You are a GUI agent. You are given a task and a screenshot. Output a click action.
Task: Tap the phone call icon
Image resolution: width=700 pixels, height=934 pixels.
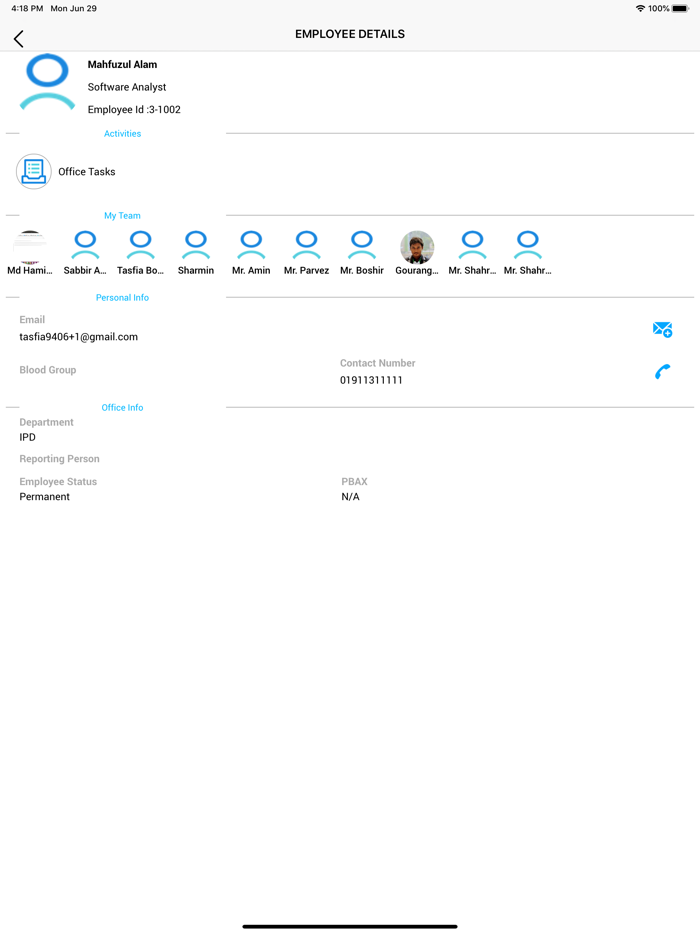coord(662,372)
